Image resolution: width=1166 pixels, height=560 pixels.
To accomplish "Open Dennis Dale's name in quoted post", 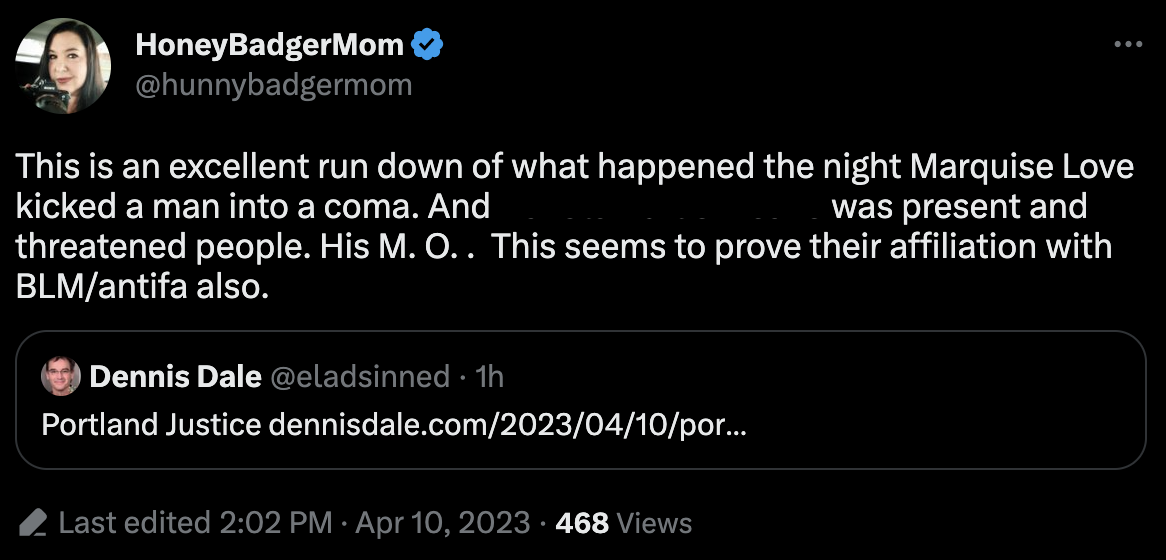I will pyautogui.click(x=175, y=376).
